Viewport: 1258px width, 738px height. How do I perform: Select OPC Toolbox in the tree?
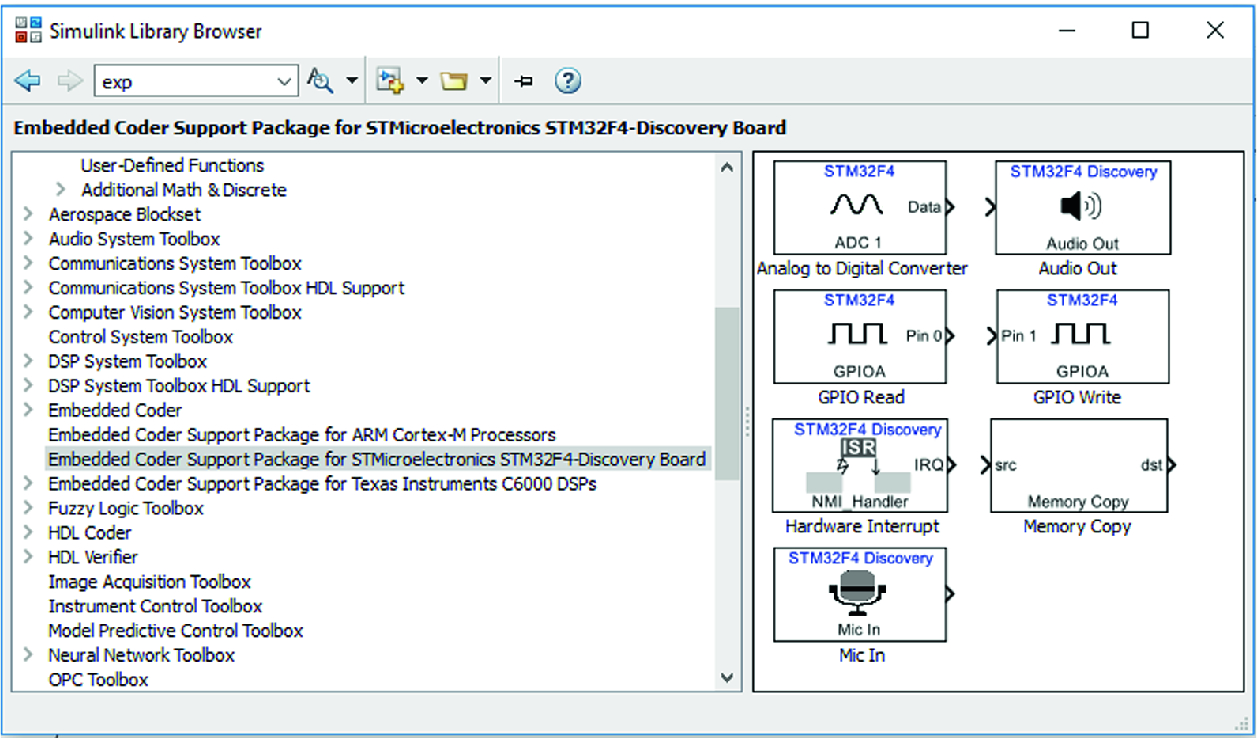[99, 680]
